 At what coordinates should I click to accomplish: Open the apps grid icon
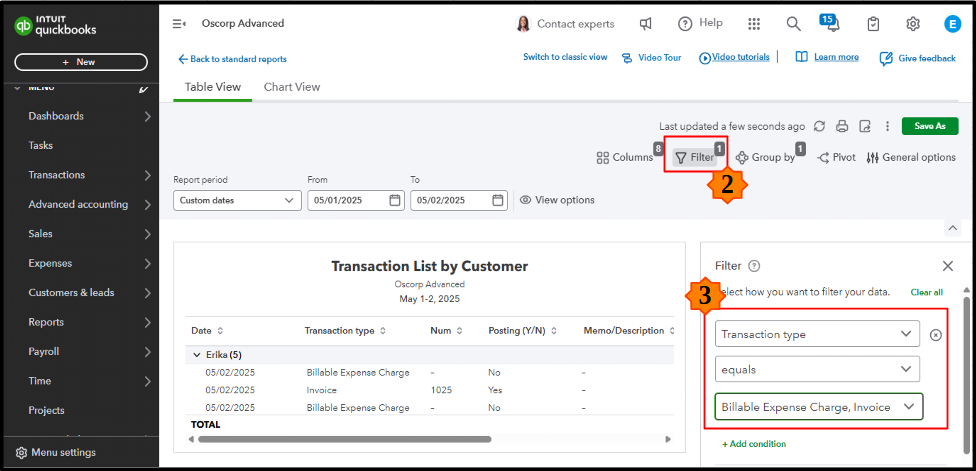click(754, 24)
